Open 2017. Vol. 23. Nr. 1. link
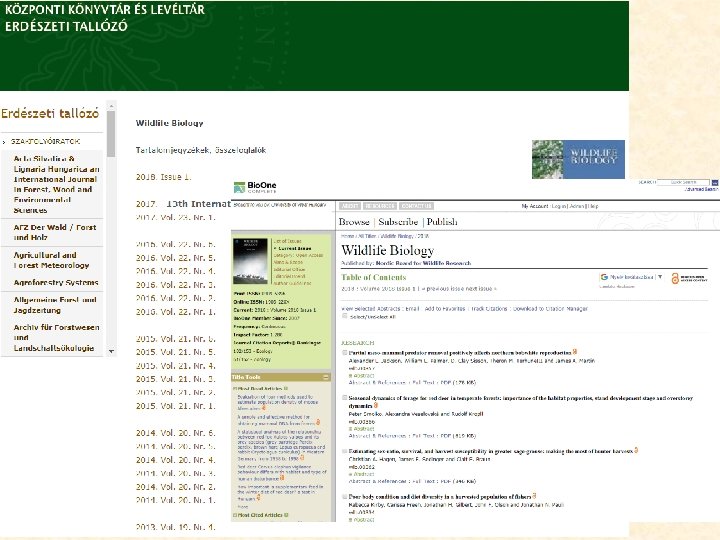This screenshot has width=720, height=540. (x=175, y=217)
